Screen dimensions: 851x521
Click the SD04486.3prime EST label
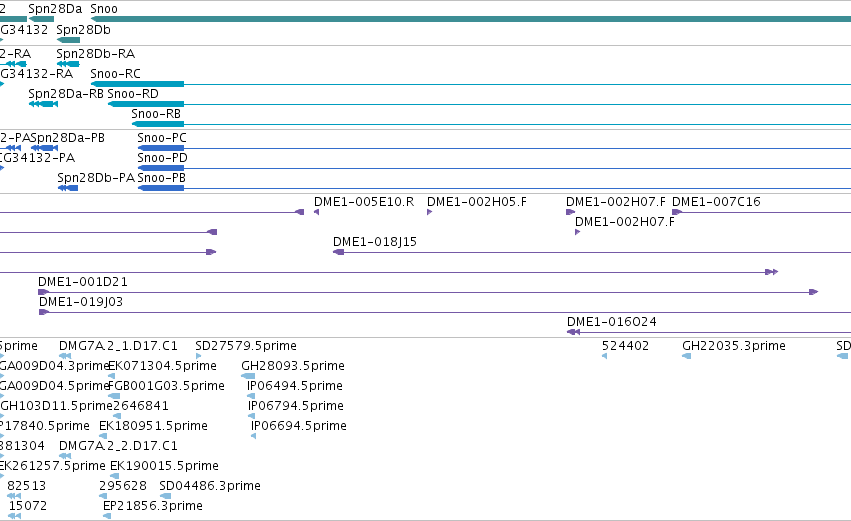tap(210, 486)
